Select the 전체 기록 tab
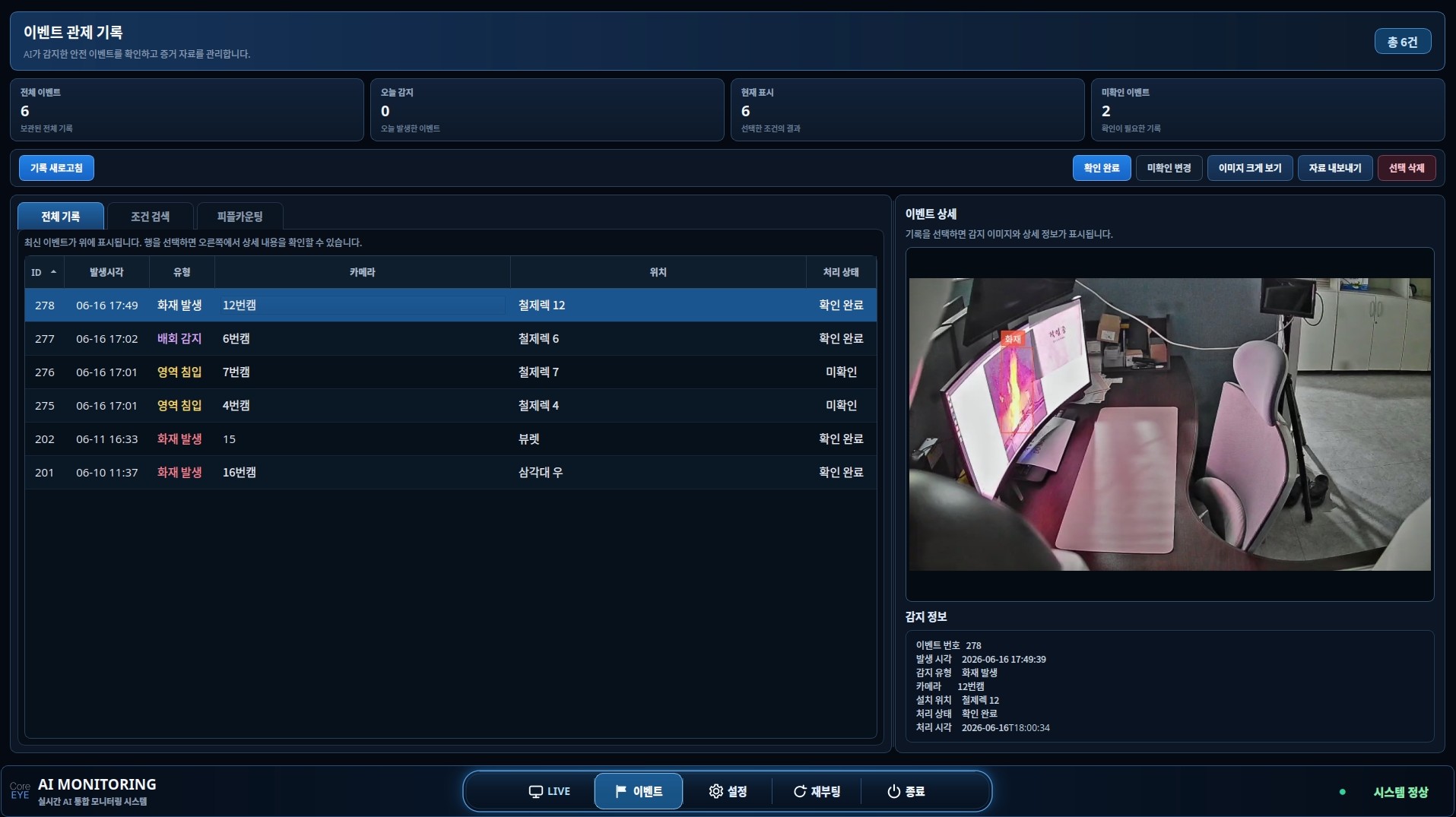 click(61, 217)
